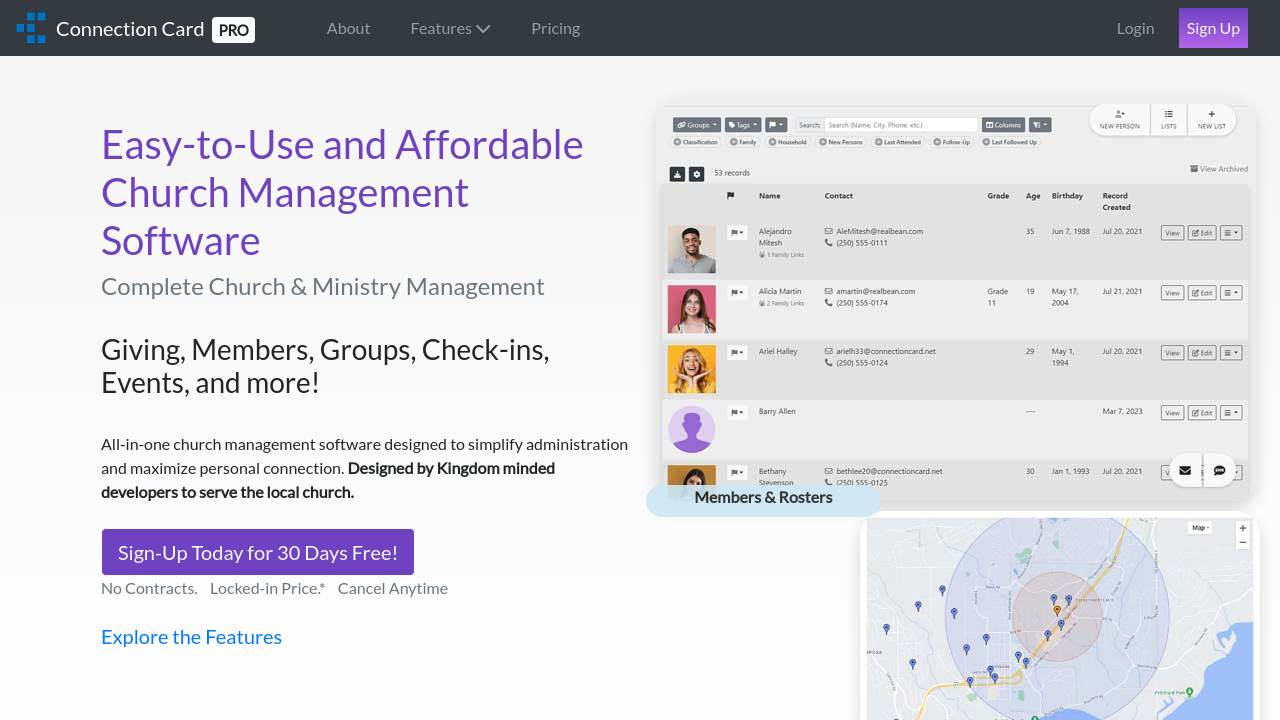Click email amartin@realbean.com

click(876, 291)
